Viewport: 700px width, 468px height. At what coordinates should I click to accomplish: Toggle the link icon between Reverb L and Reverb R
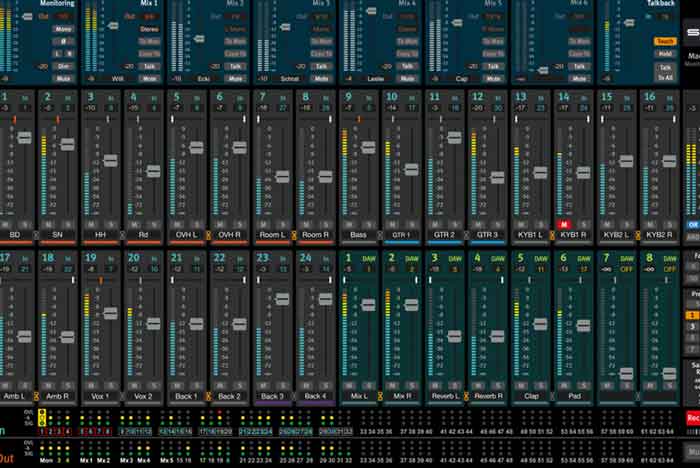pyautogui.click(x=466, y=396)
